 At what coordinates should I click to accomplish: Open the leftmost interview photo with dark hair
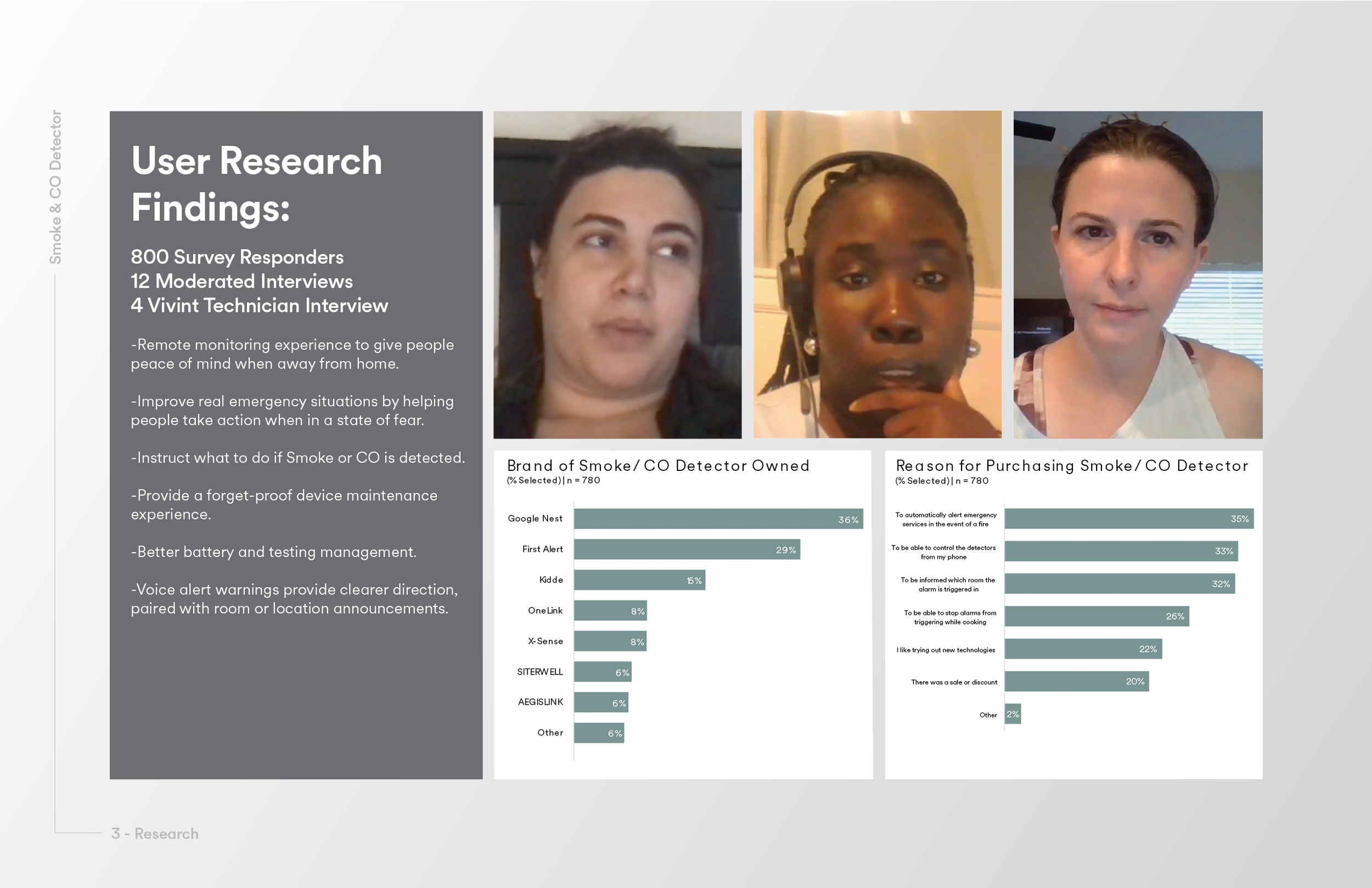617,274
